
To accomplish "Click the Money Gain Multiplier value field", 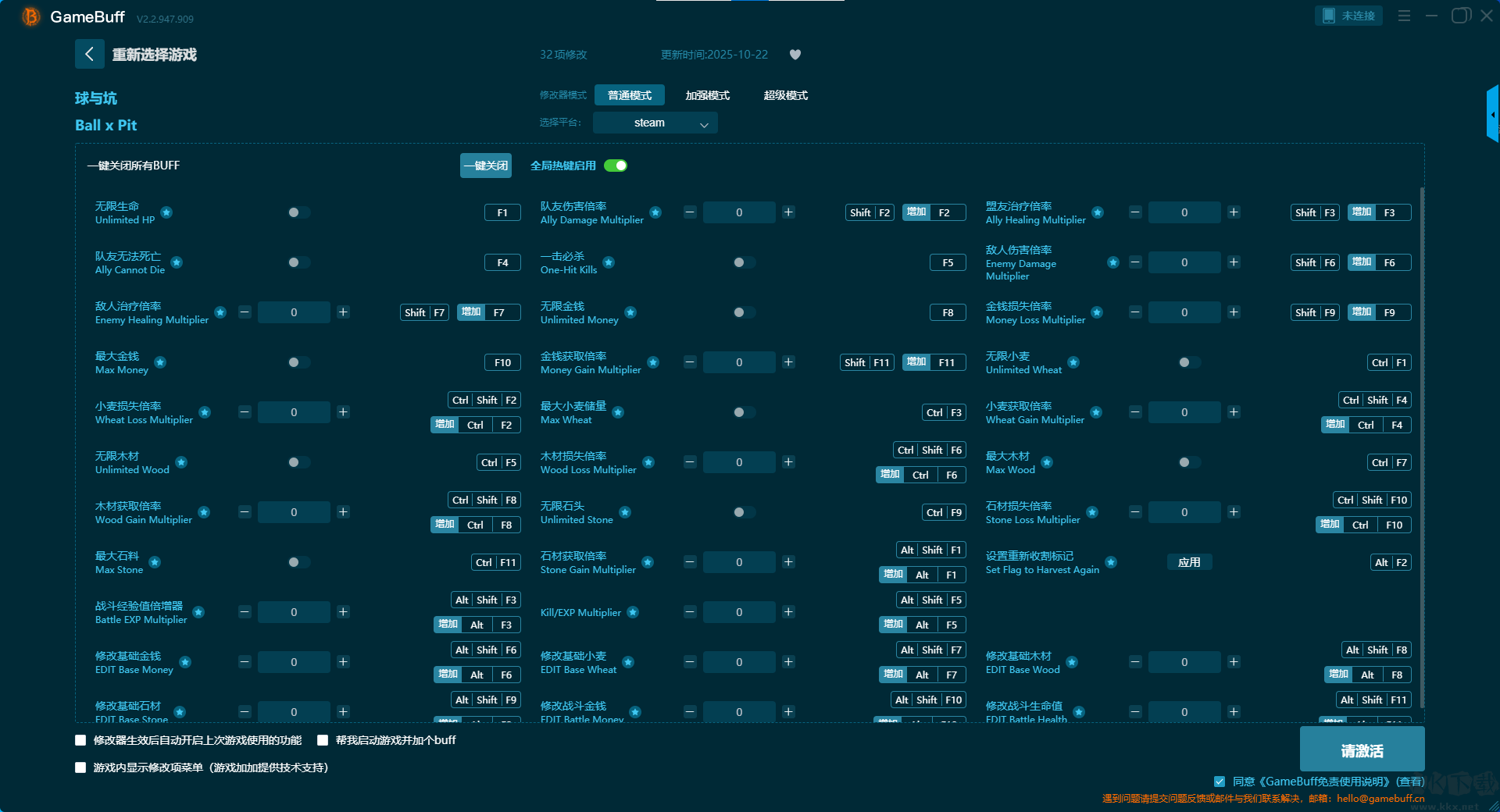I will (x=739, y=362).
